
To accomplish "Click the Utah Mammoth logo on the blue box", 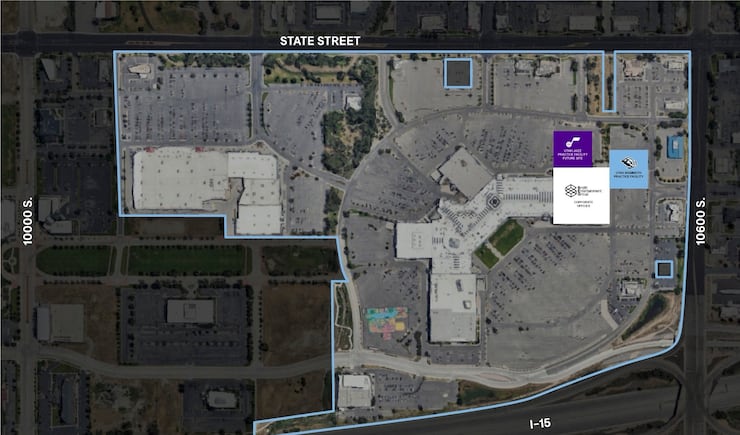I will coord(628,163).
